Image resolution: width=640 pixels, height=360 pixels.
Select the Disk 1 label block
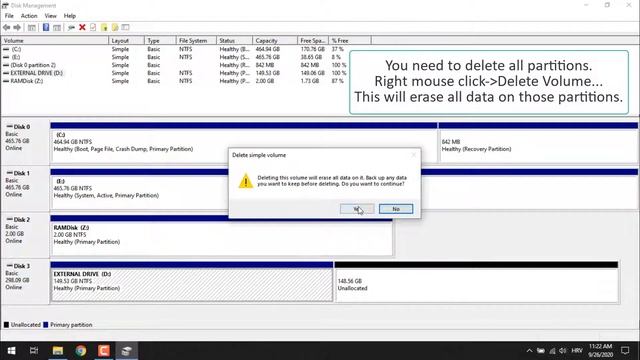coord(25,188)
